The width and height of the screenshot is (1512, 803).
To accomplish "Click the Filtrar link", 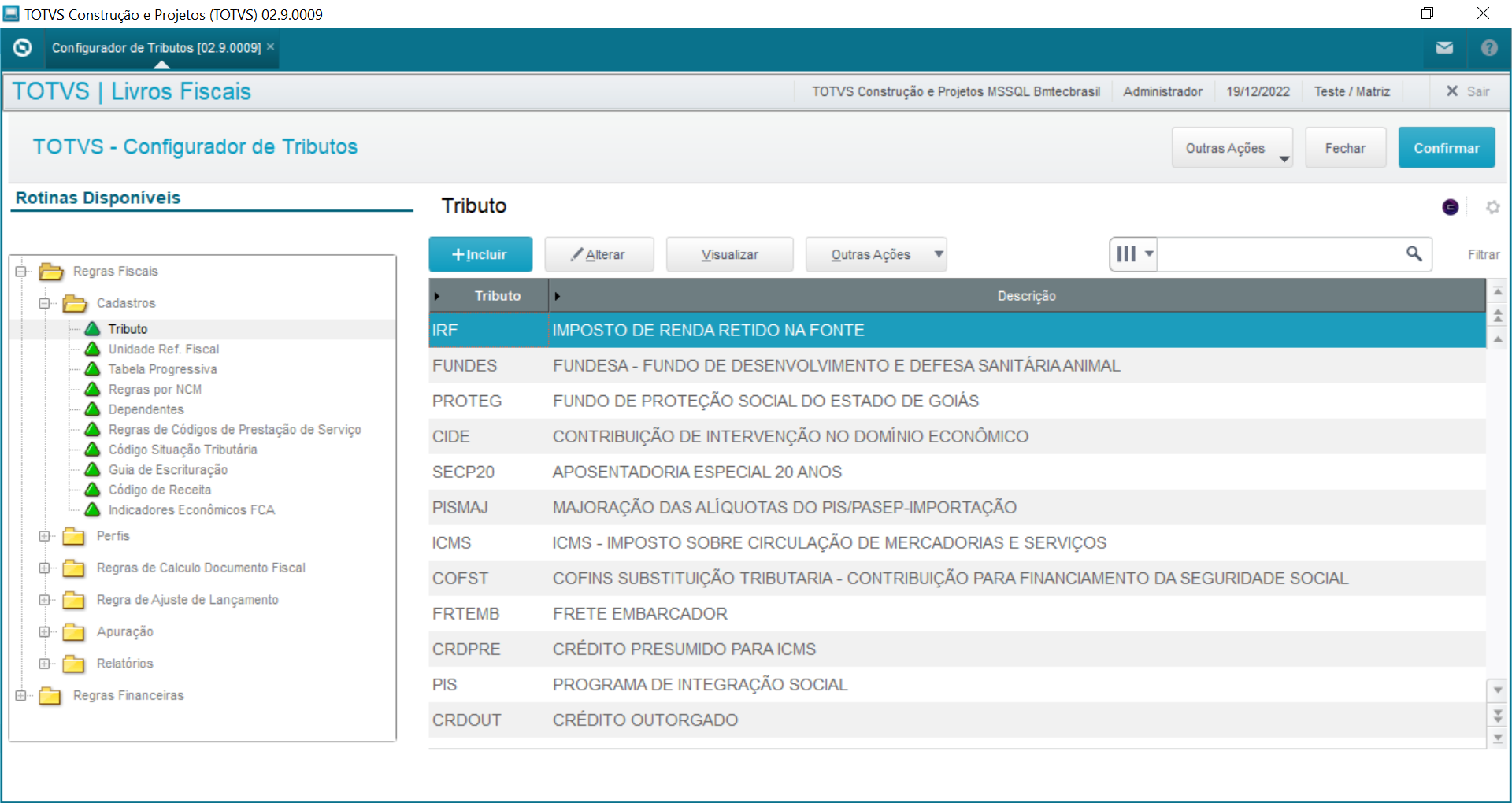I will tap(1484, 254).
